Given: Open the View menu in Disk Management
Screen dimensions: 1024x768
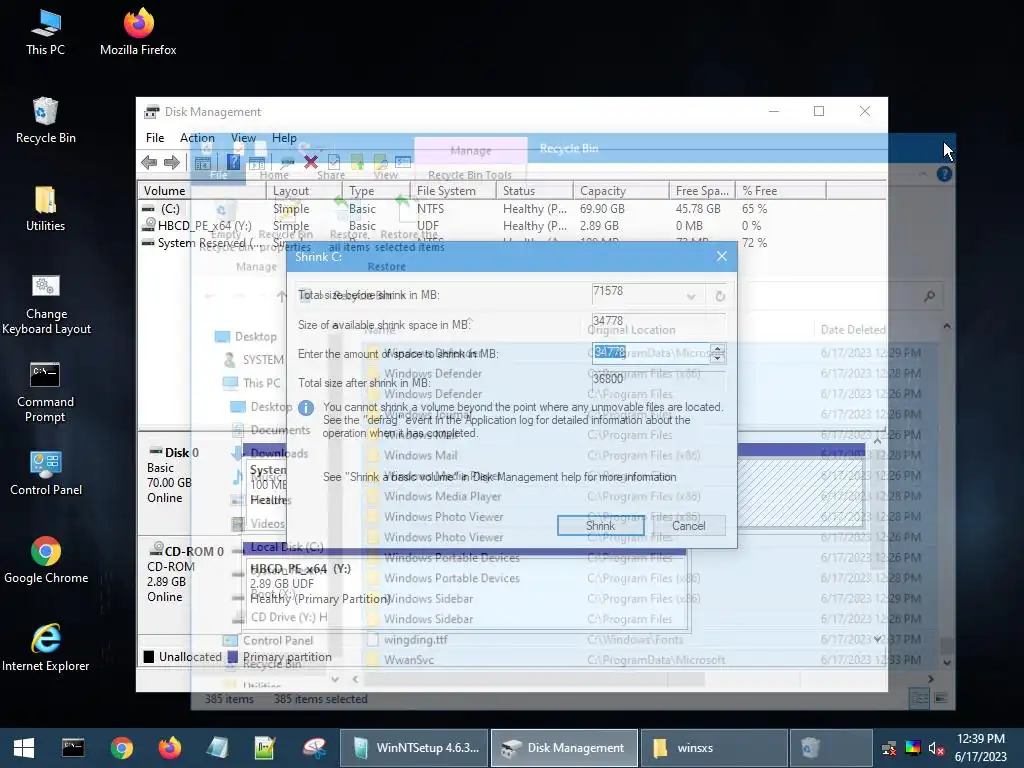Looking at the screenshot, I should tap(243, 138).
